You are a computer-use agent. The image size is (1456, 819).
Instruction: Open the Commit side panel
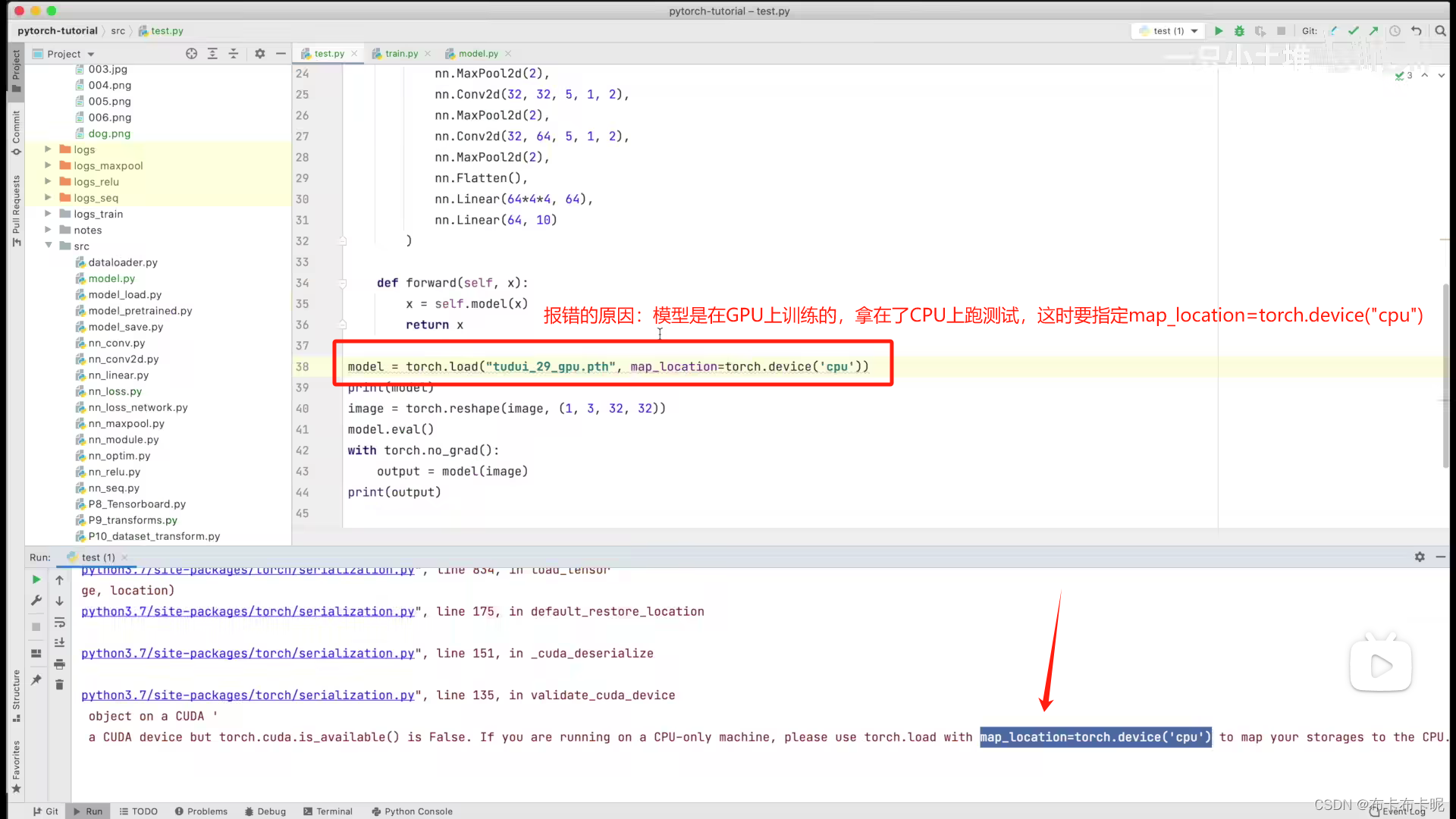click(x=16, y=133)
